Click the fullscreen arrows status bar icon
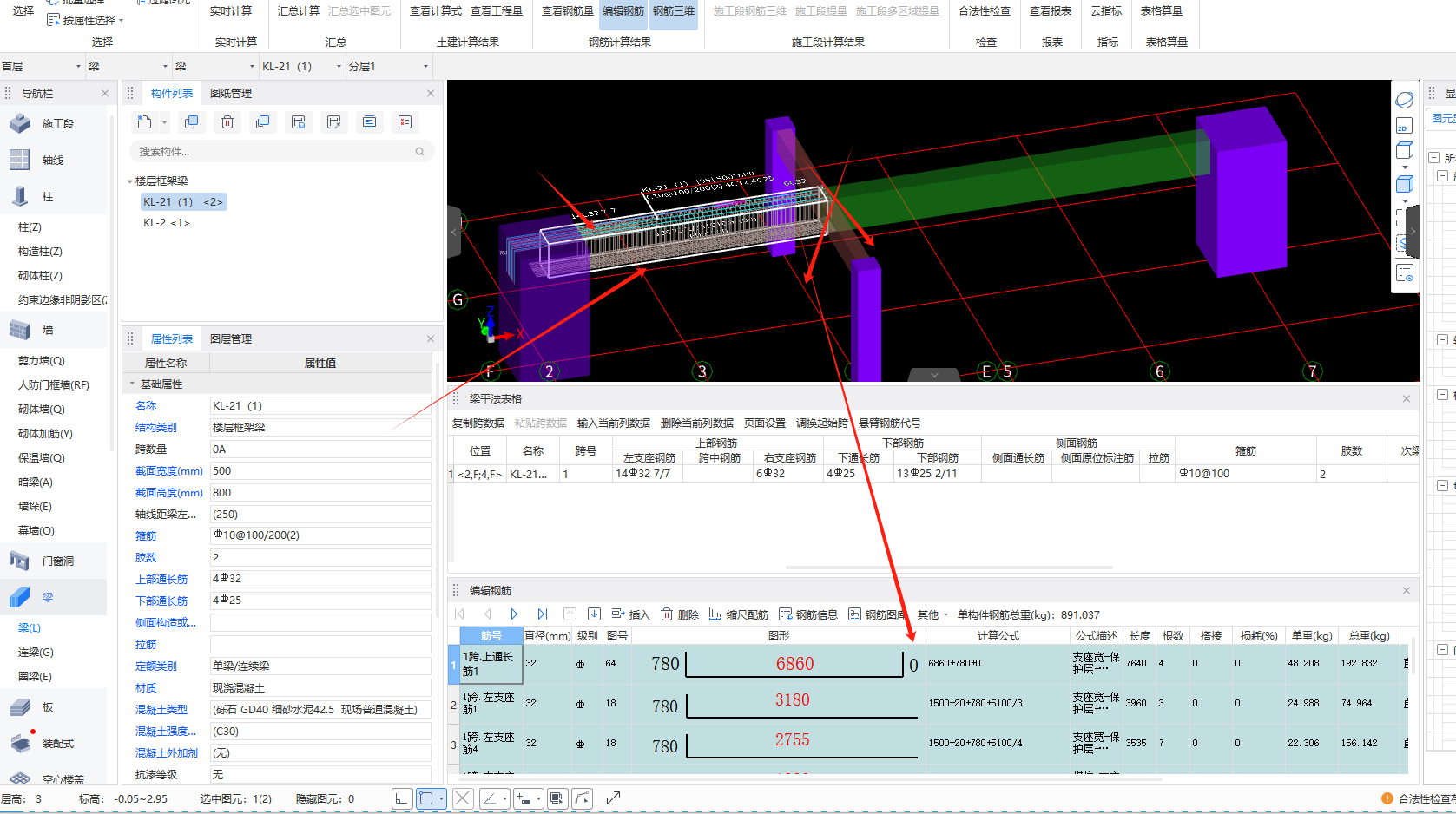The width and height of the screenshot is (1456, 814). pos(613,798)
